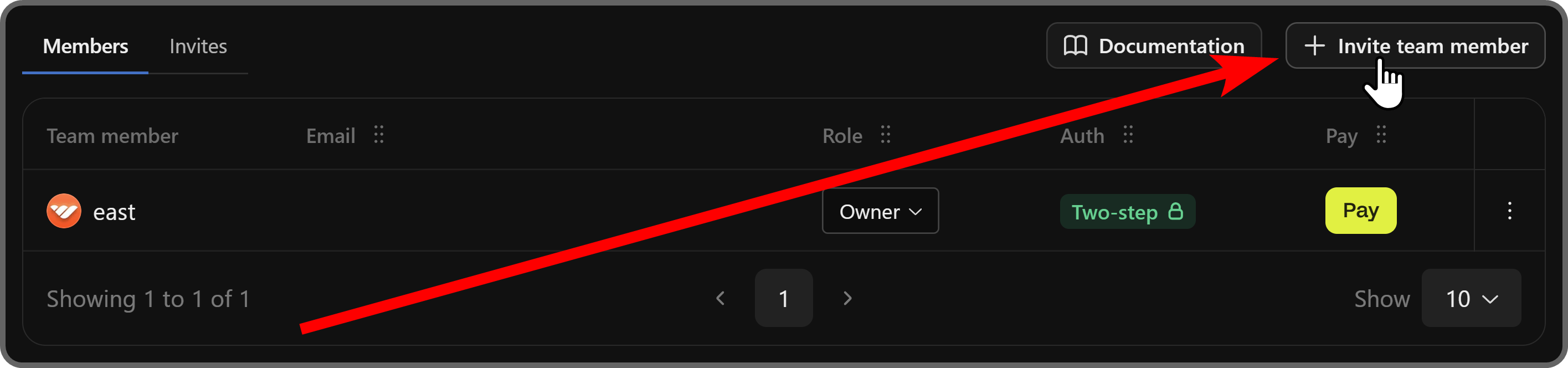Viewport: 1568px width, 368px height.
Task: Select page 1 in pagination
Action: [x=783, y=298]
